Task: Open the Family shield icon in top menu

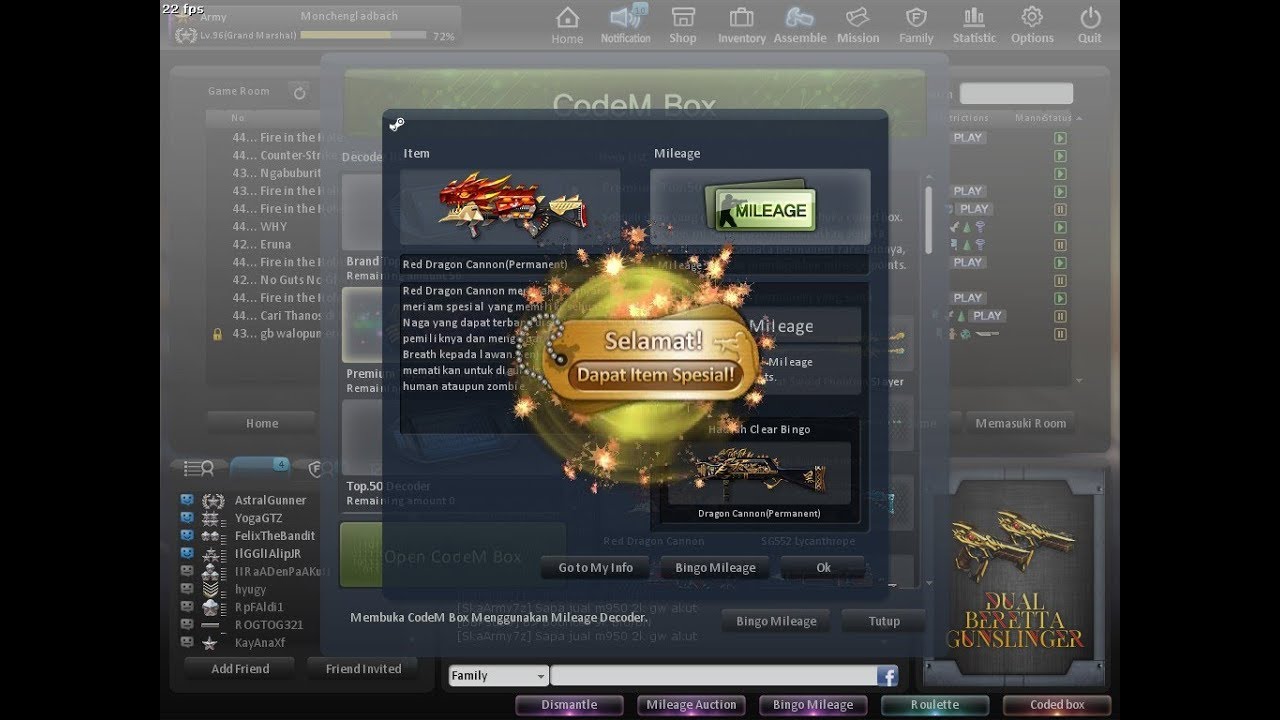Action: (916, 25)
